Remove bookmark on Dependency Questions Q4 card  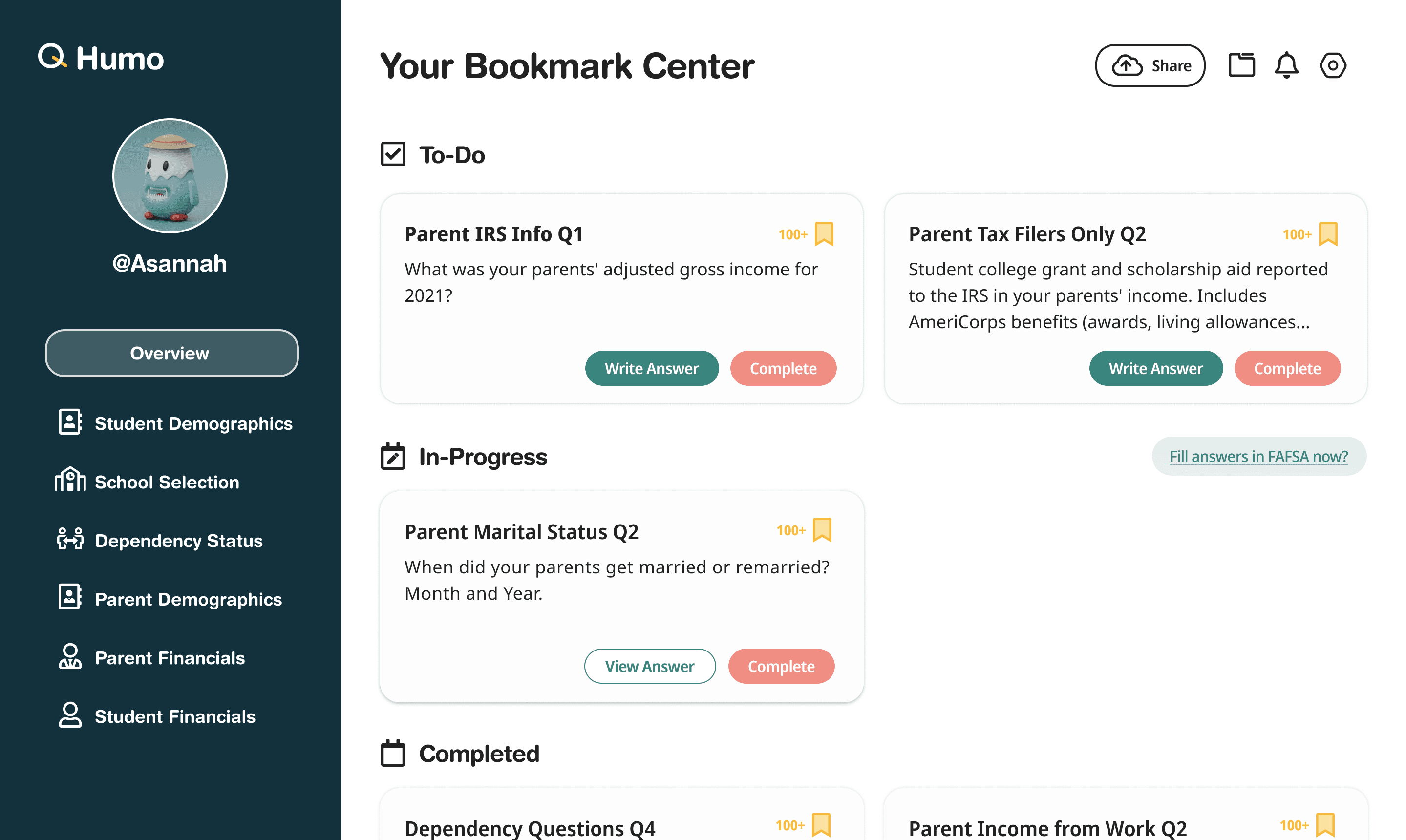(821, 825)
